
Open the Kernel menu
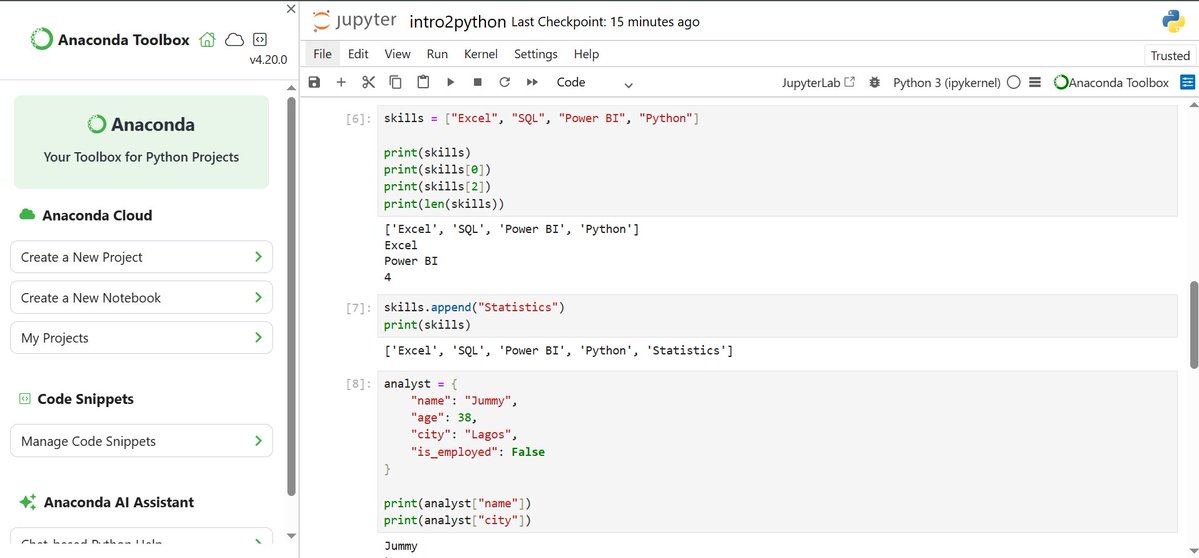pos(481,54)
